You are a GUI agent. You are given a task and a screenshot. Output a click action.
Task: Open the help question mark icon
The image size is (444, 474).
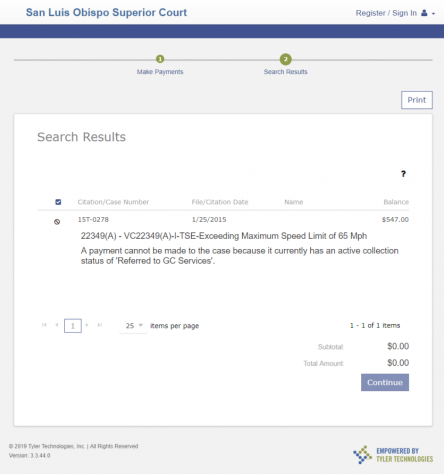pos(403,174)
